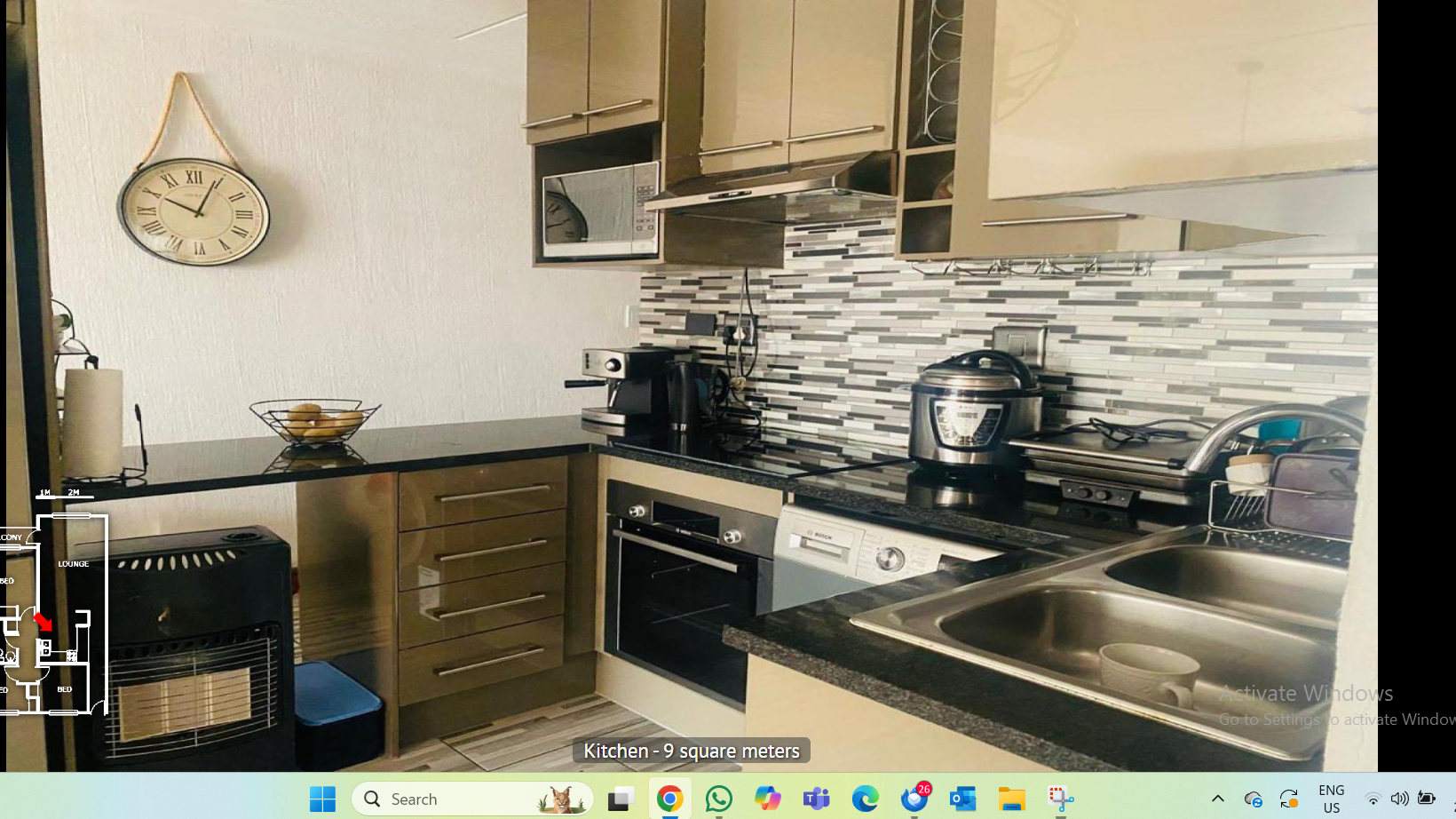1456x819 pixels.
Task: Launch Copilot from the taskbar
Action: [768, 799]
